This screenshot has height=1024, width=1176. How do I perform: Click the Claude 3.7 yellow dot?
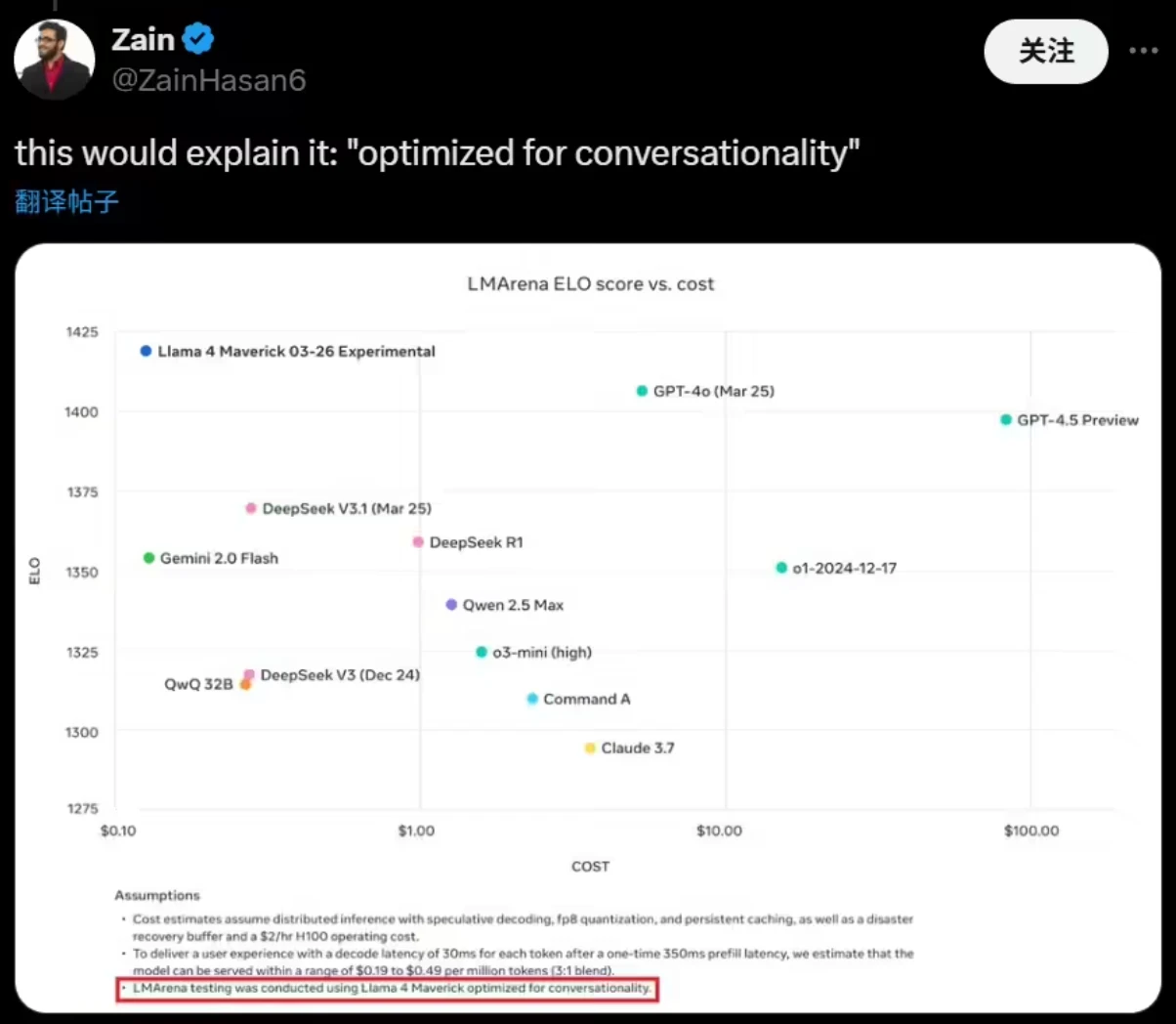point(590,748)
